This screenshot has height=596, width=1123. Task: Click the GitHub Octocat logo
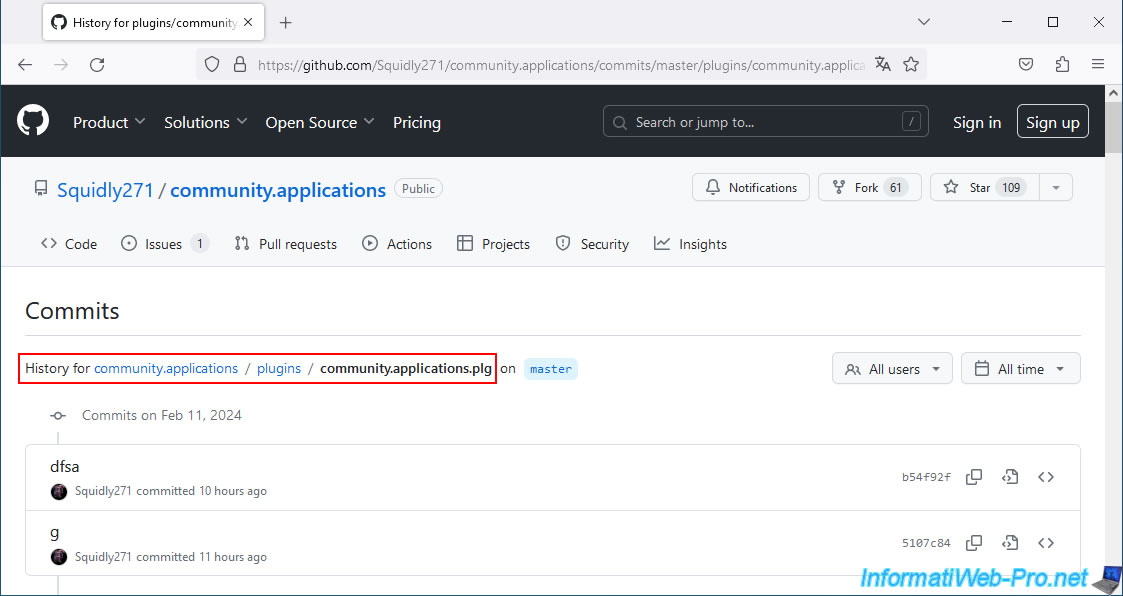[33, 122]
